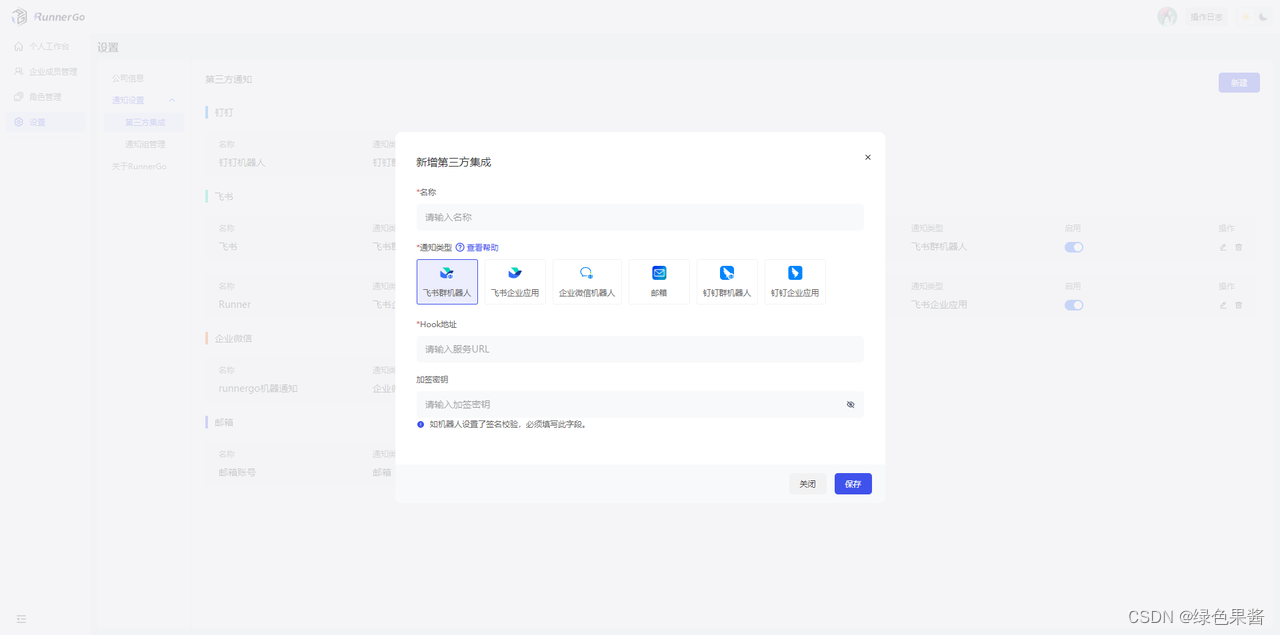
Task: Collapse the 通知设置 section chevron
Action: tap(172, 100)
